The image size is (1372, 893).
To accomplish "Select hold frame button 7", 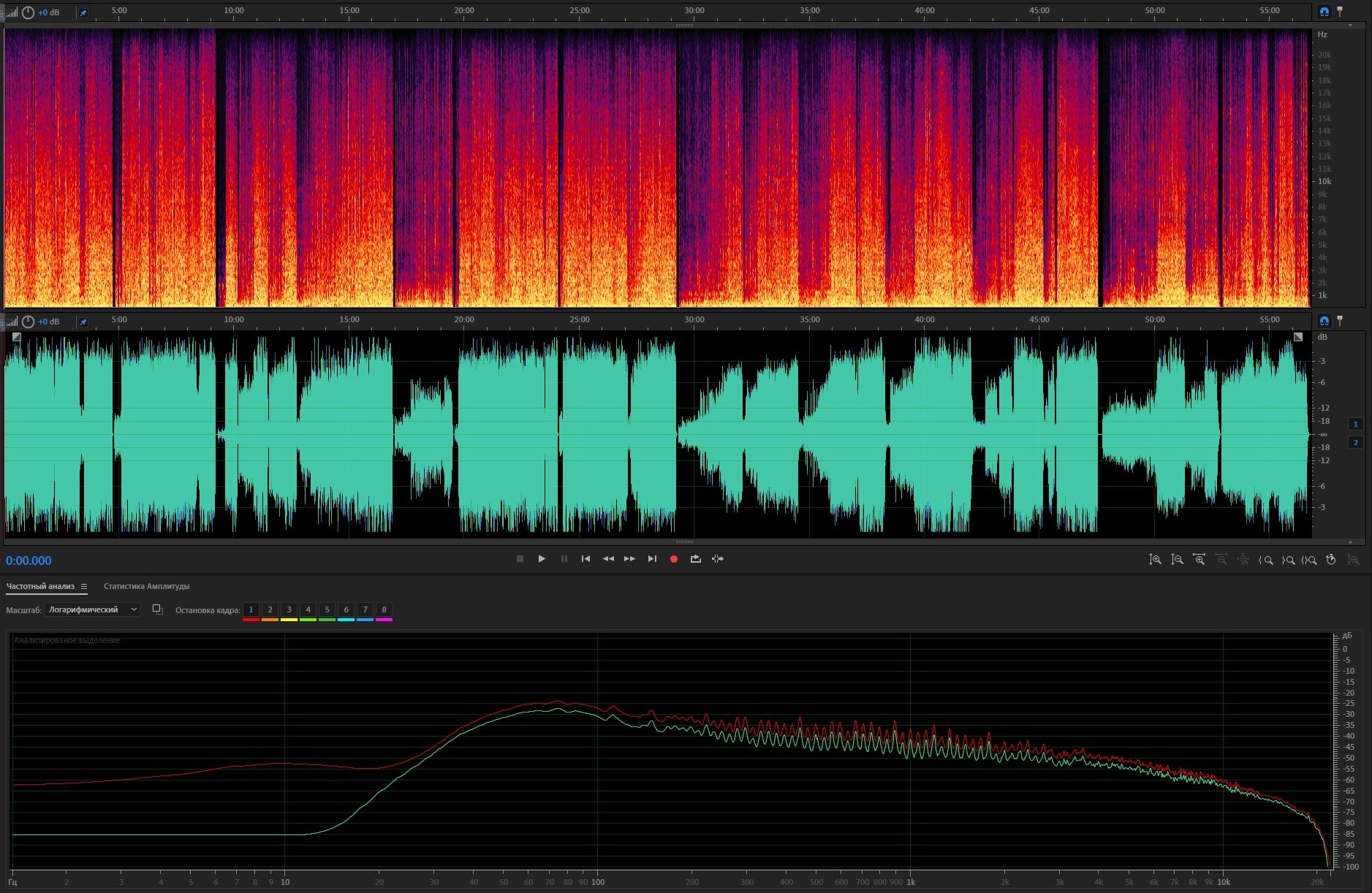I will [x=365, y=610].
